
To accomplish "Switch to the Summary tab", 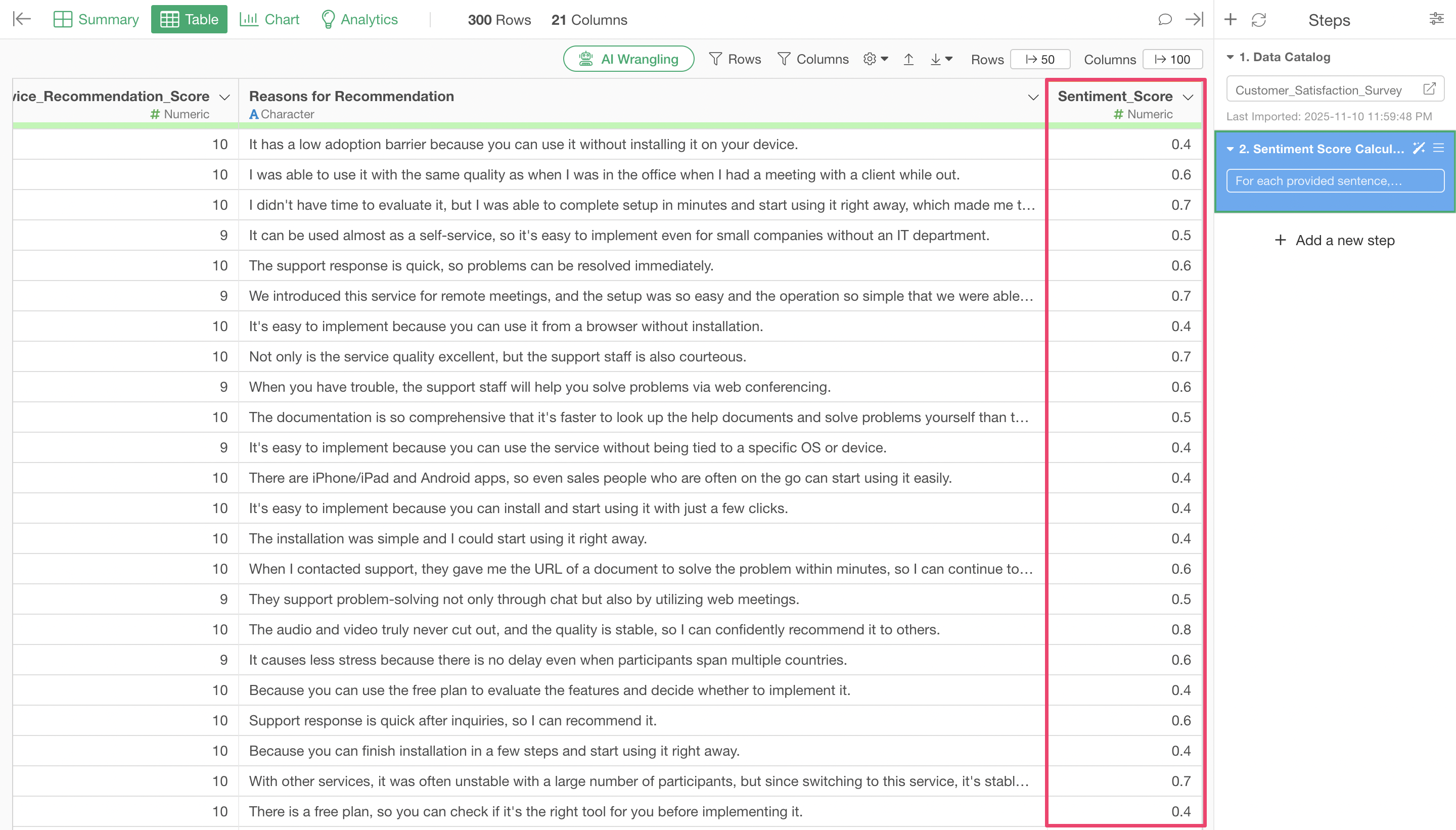I will point(96,19).
